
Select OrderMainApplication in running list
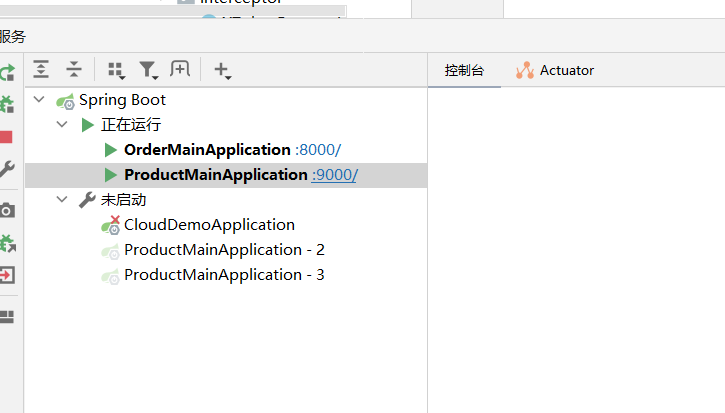click(207, 150)
